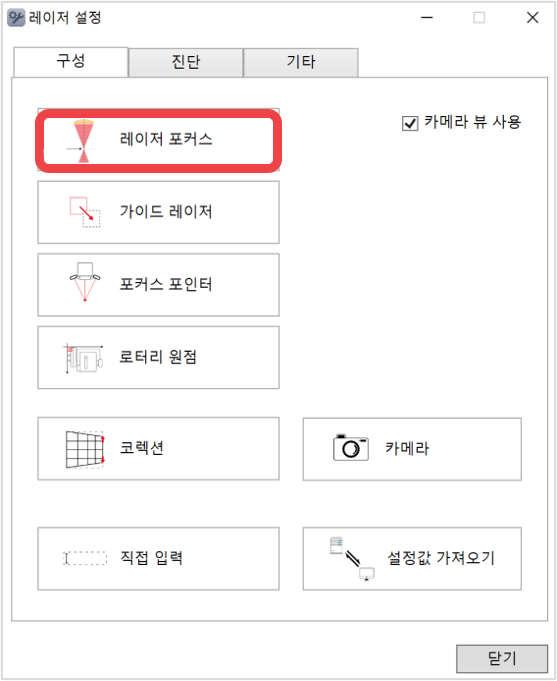Screen dimensions: 557x681
Task: Click the camera icon
Action: point(351,447)
